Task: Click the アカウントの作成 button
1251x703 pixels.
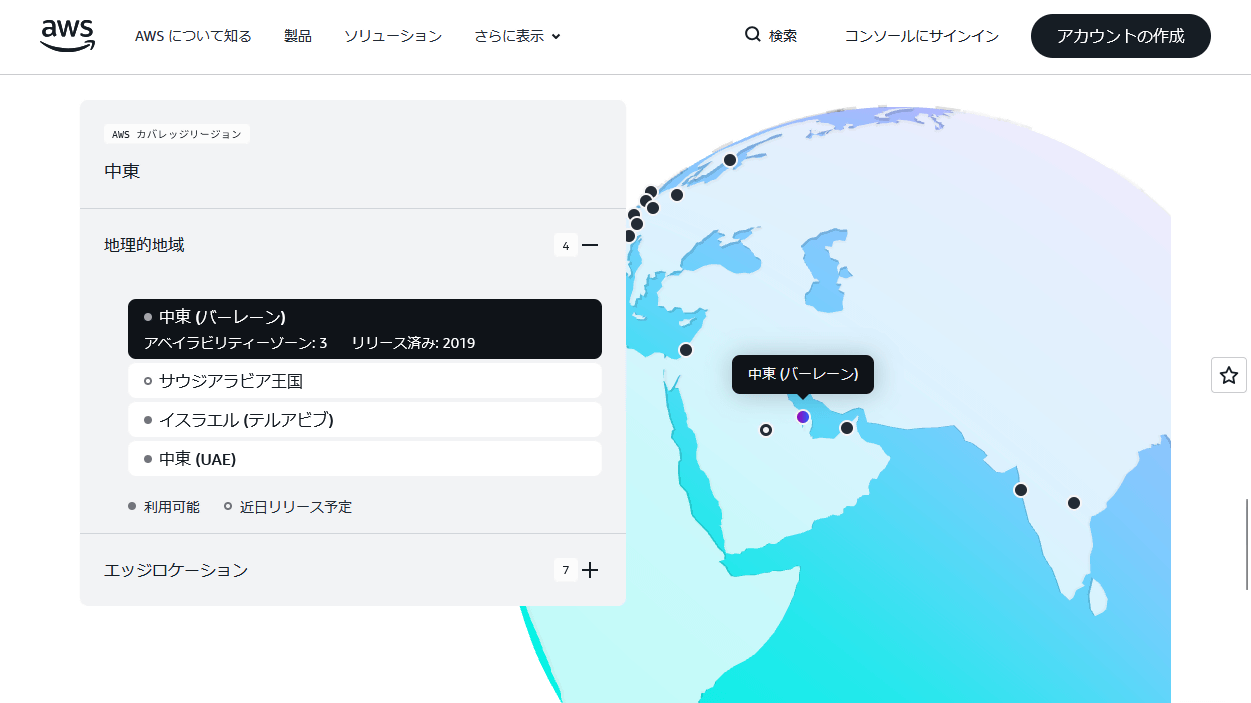Action: point(1120,36)
